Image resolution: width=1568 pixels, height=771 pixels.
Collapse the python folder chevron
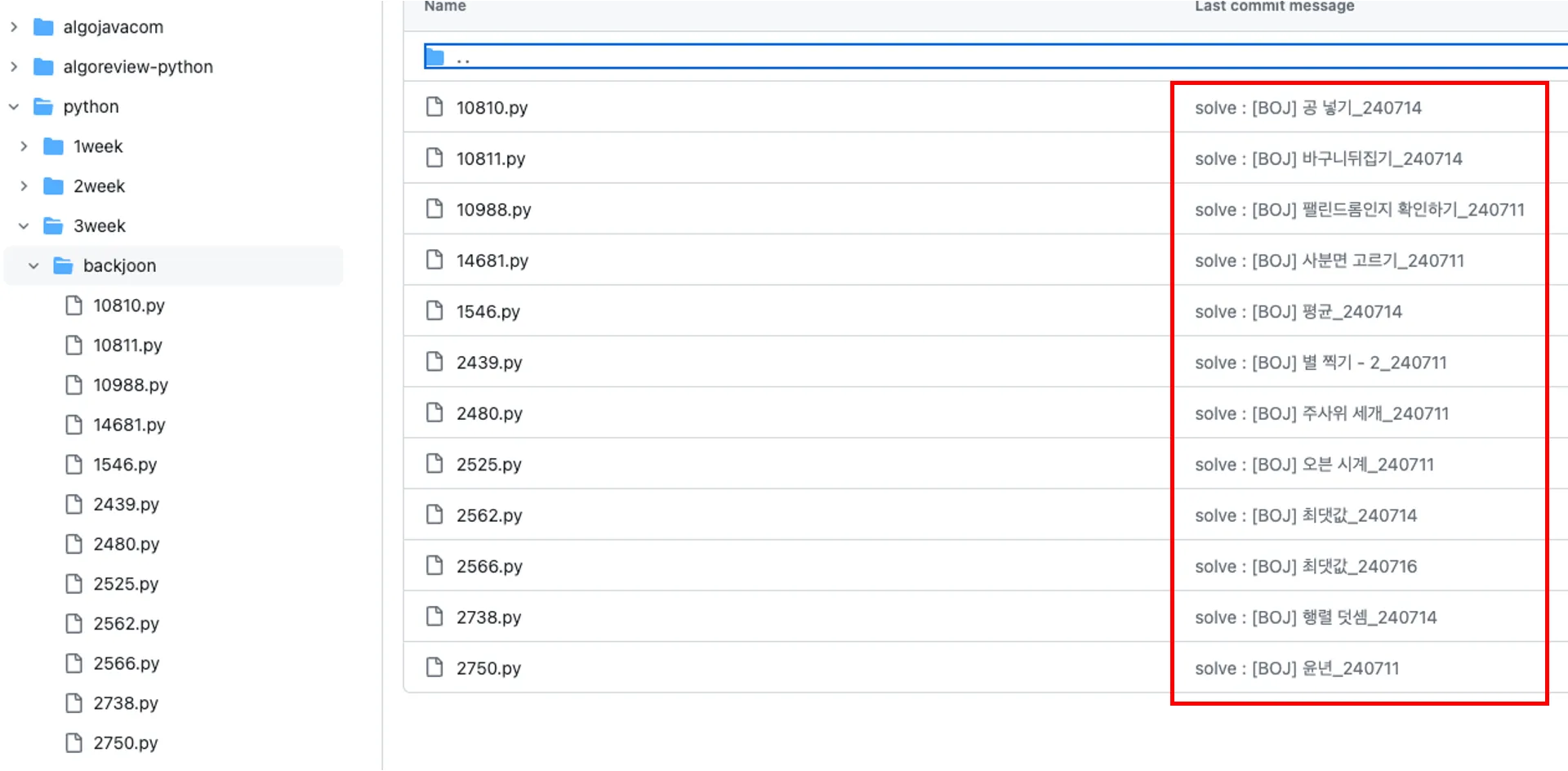click(14, 107)
